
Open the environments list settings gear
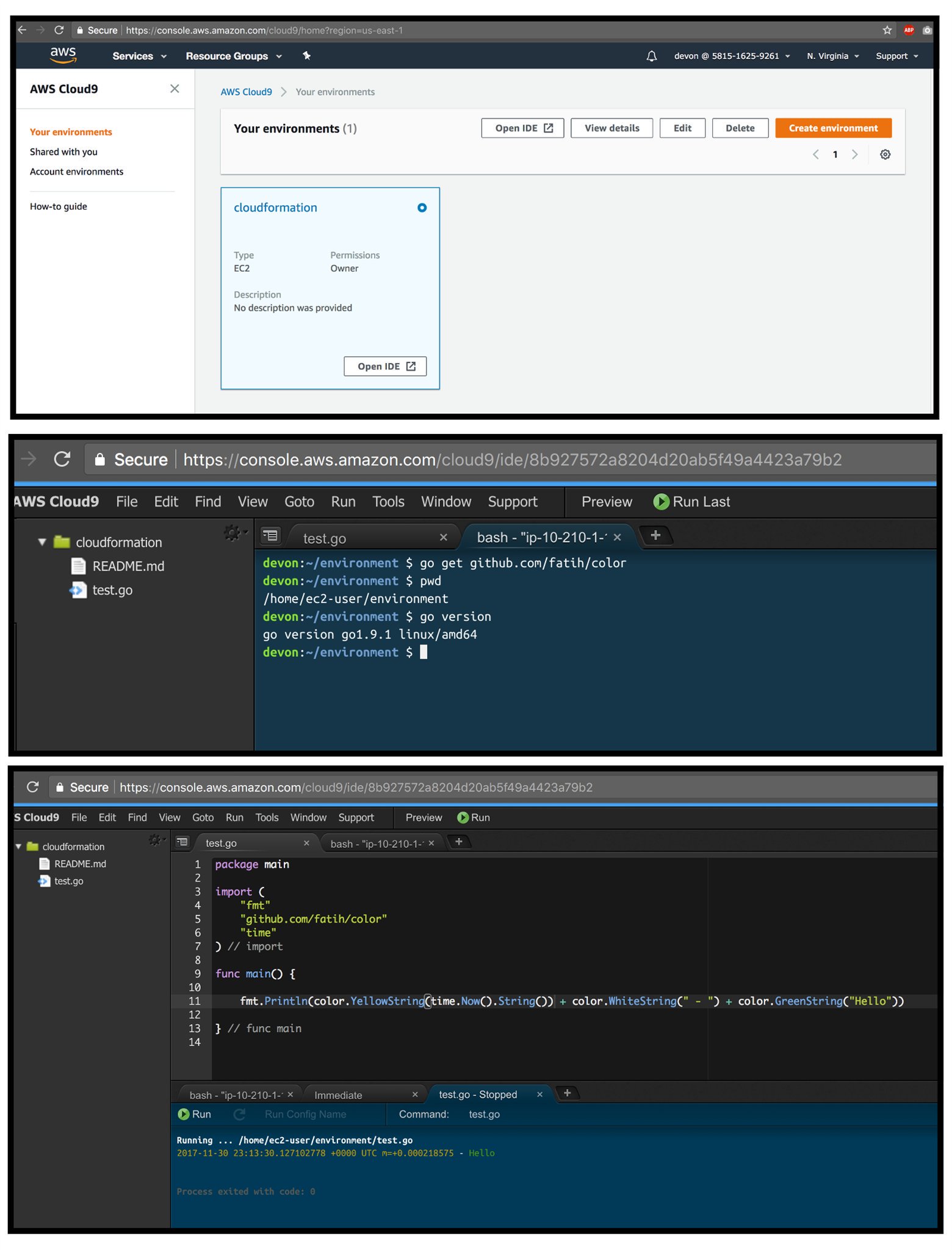pos(885,154)
